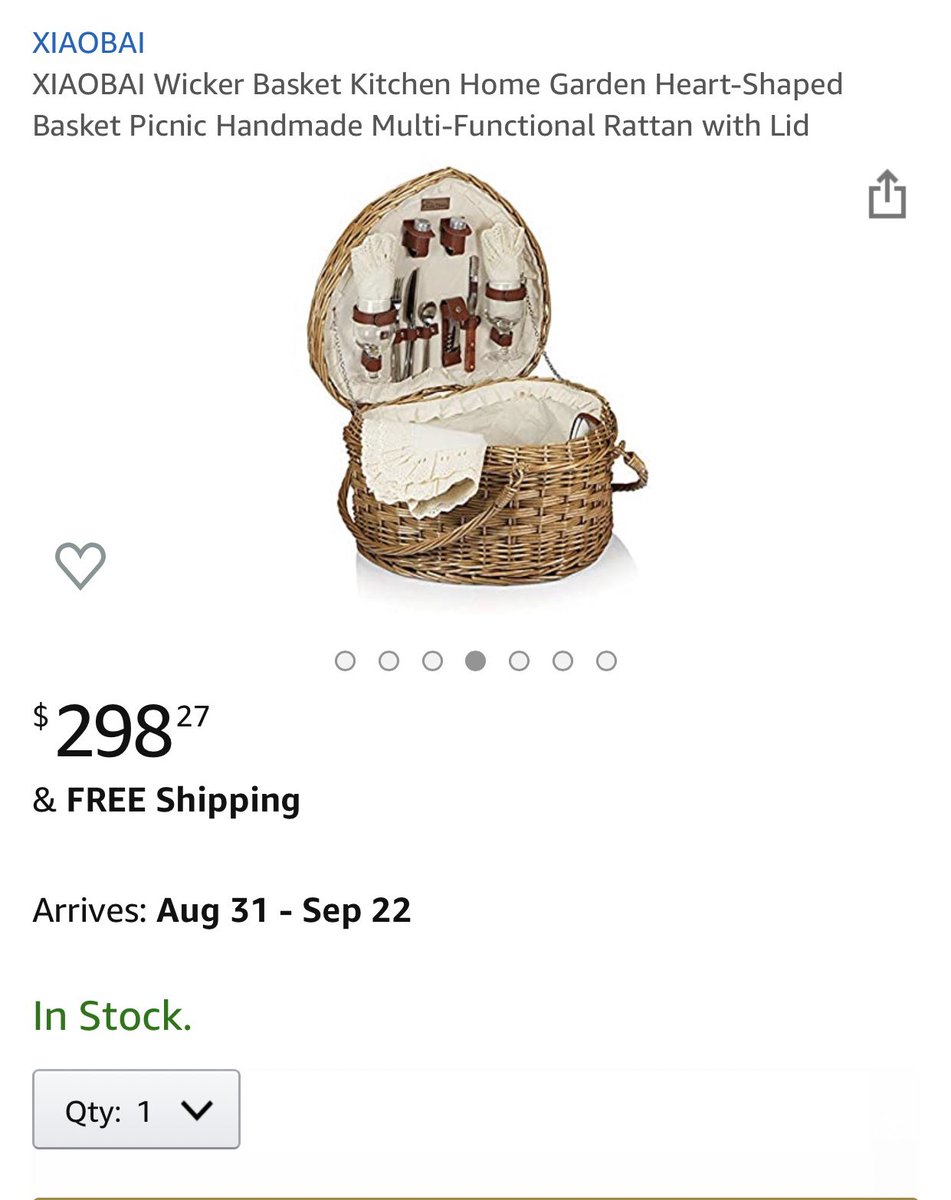Jump to first image carousel dot
The image size is (951, 1200).
click(x=345, y=661)
